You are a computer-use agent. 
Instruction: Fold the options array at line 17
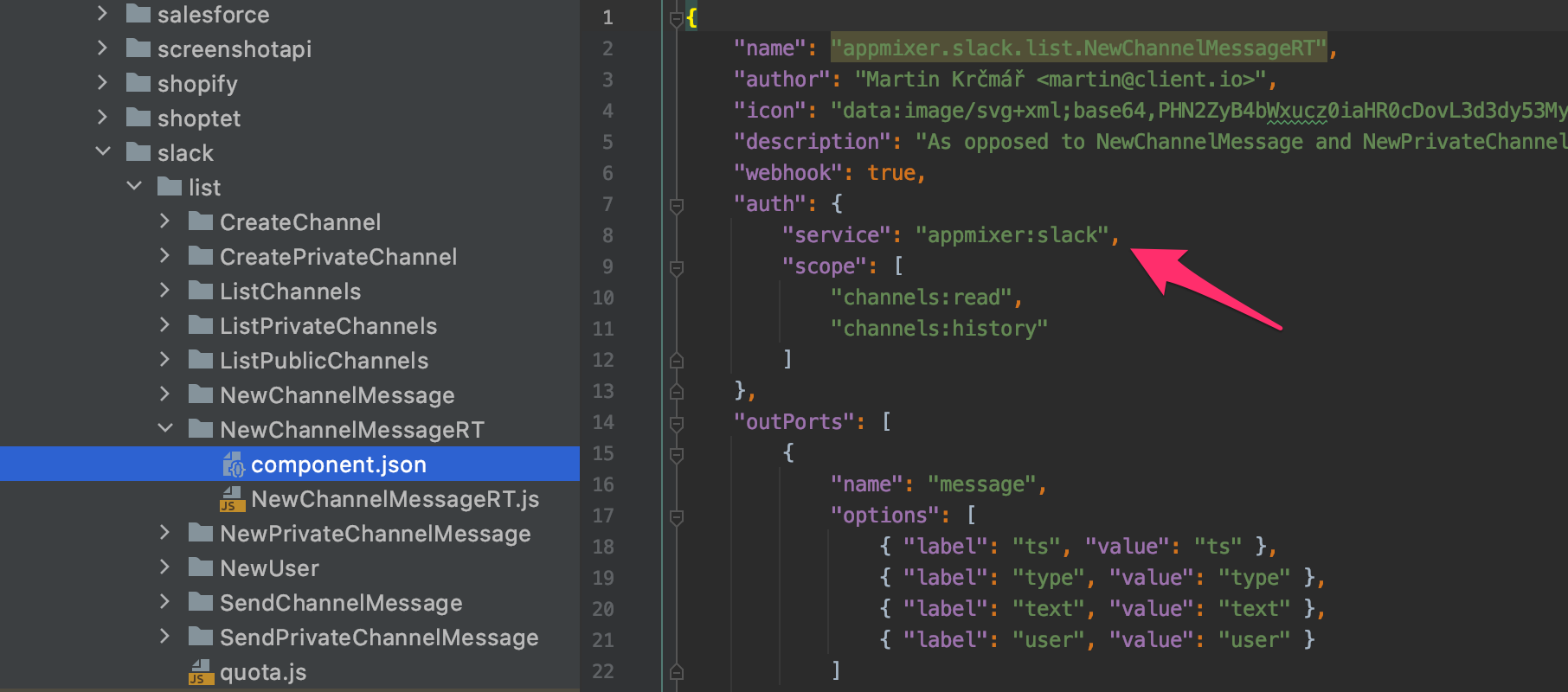click(x=677, y=516)
